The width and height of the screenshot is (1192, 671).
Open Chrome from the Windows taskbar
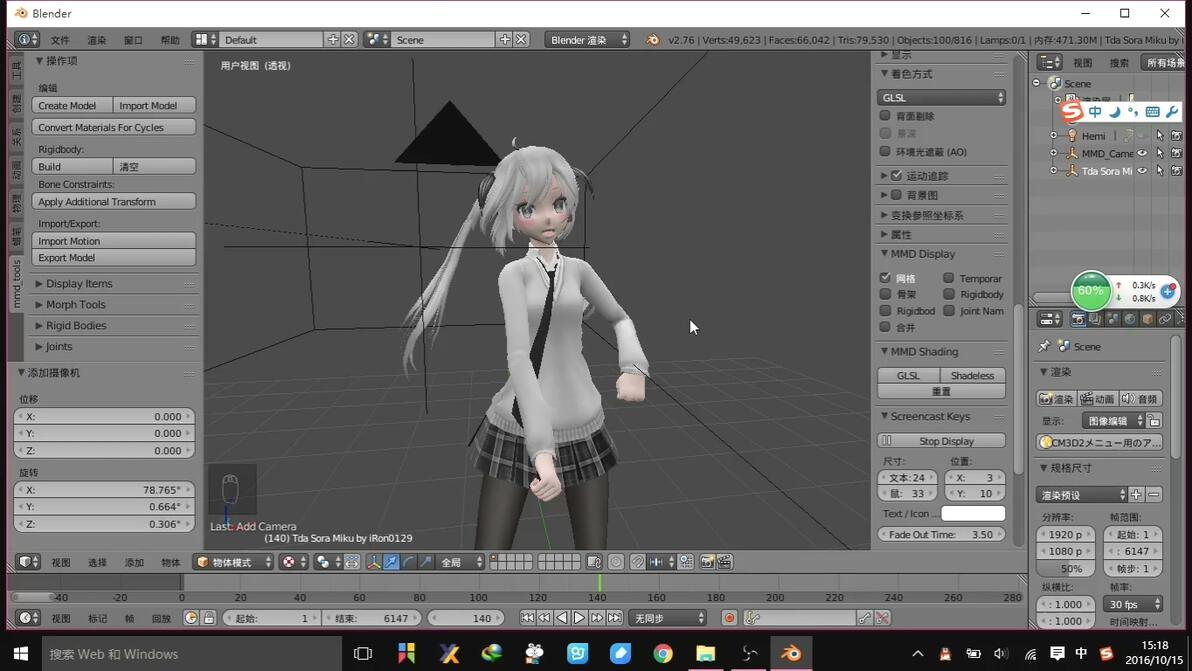tap(663, 654)
